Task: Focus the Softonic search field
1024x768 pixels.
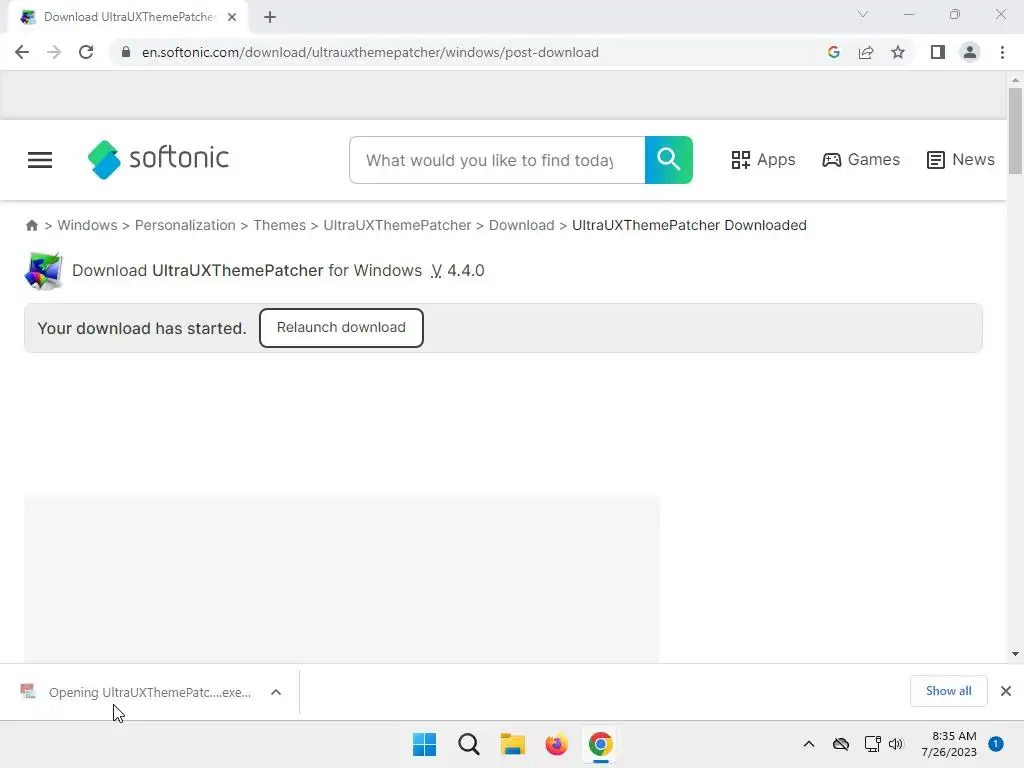Action: [497, 160]
